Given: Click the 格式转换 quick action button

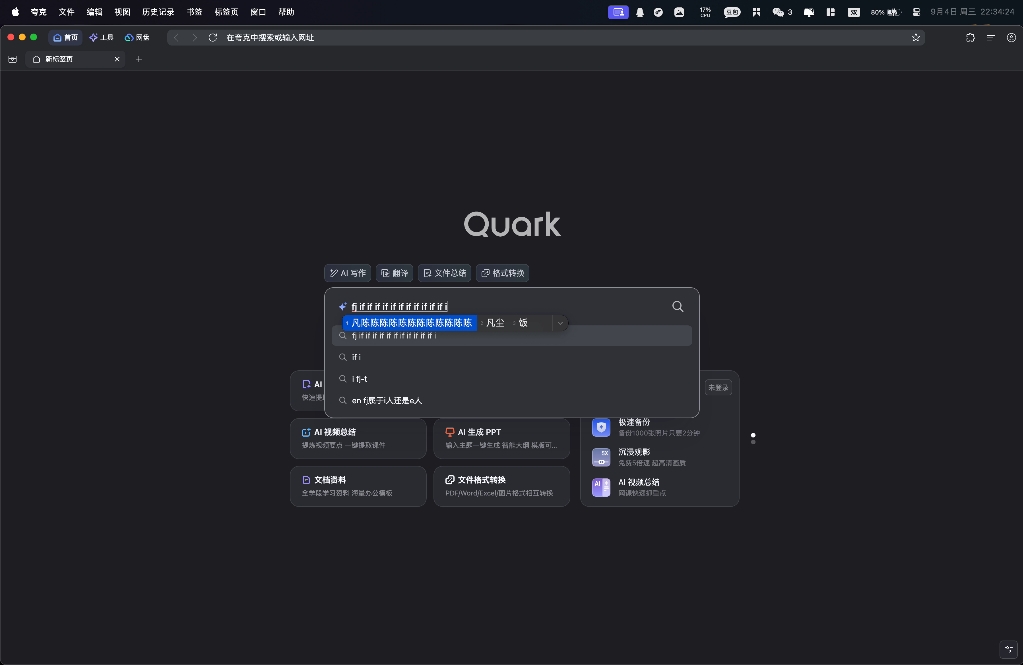Looking at the screenshot, I should pos(502,273).
